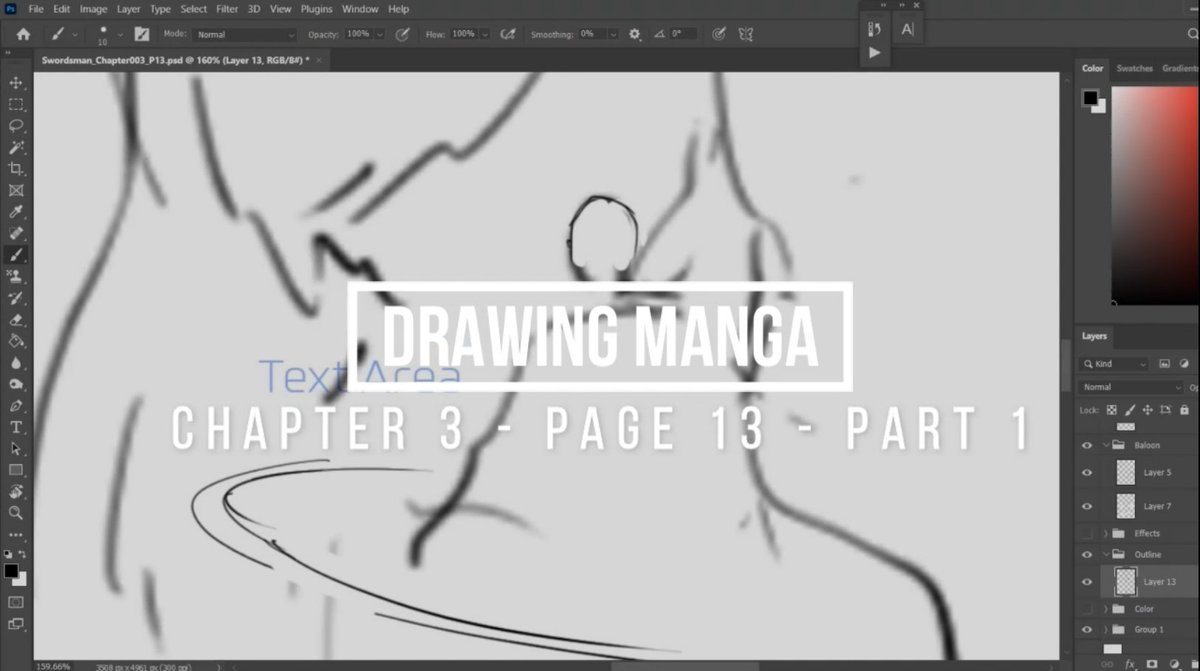Open the layer filter Kind dropdown
Viewport: 1200px width, 671px height.
[x=1113, y=364]
